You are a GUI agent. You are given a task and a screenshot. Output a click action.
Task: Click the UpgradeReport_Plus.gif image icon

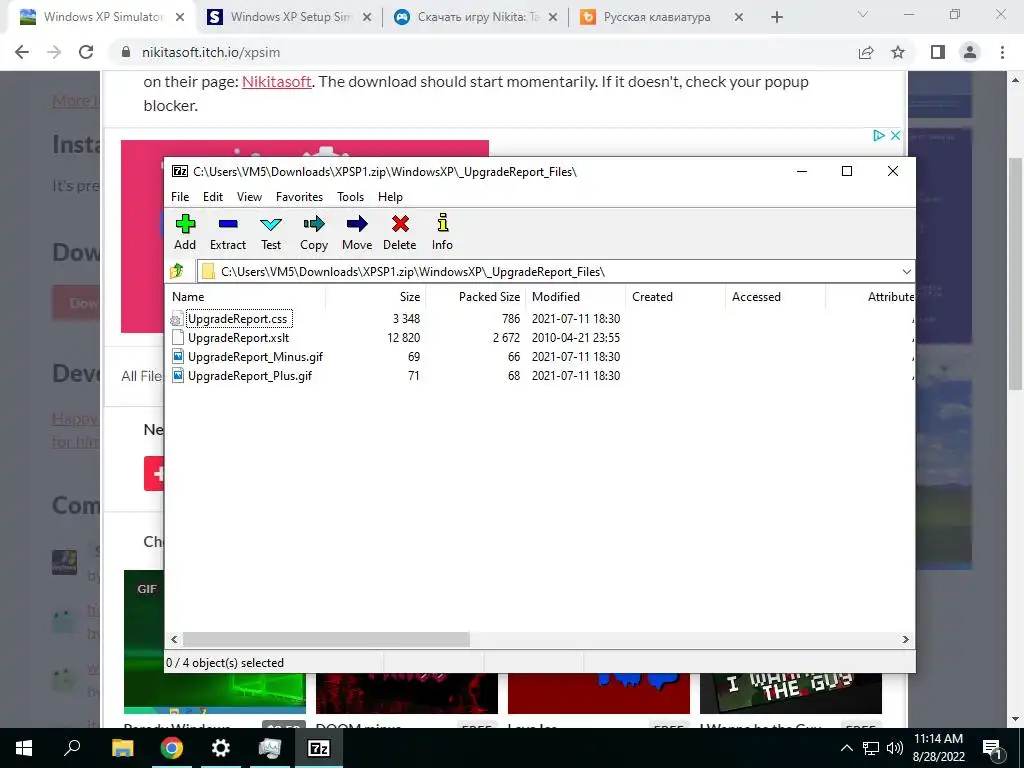point(177,376)
